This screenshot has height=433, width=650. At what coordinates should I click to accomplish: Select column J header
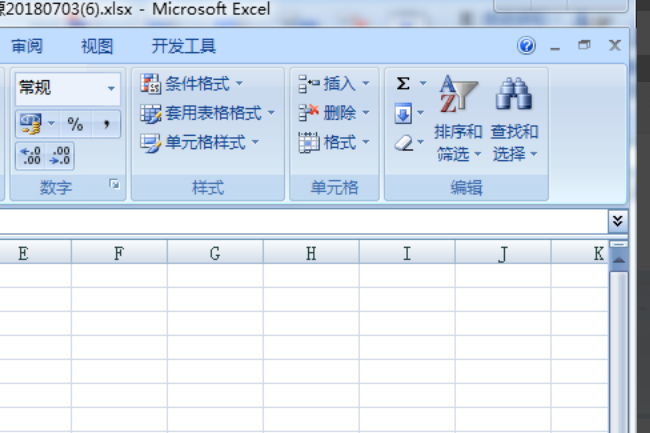pyautogui.click(x=503, y=253)
